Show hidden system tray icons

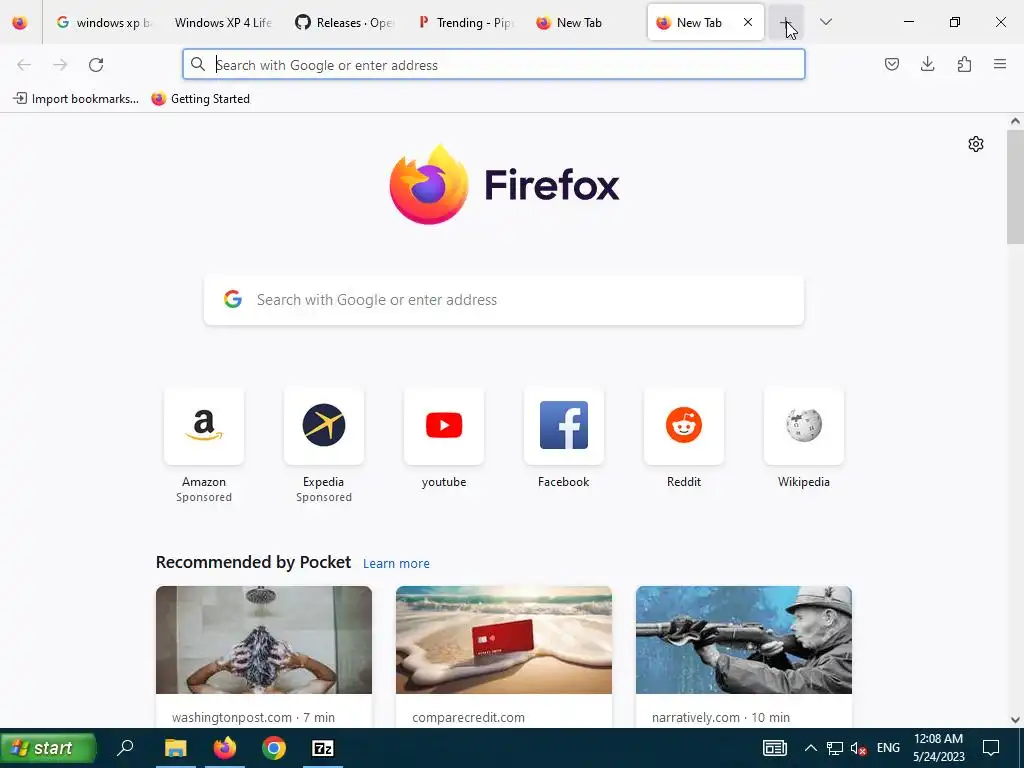[810, 748]
